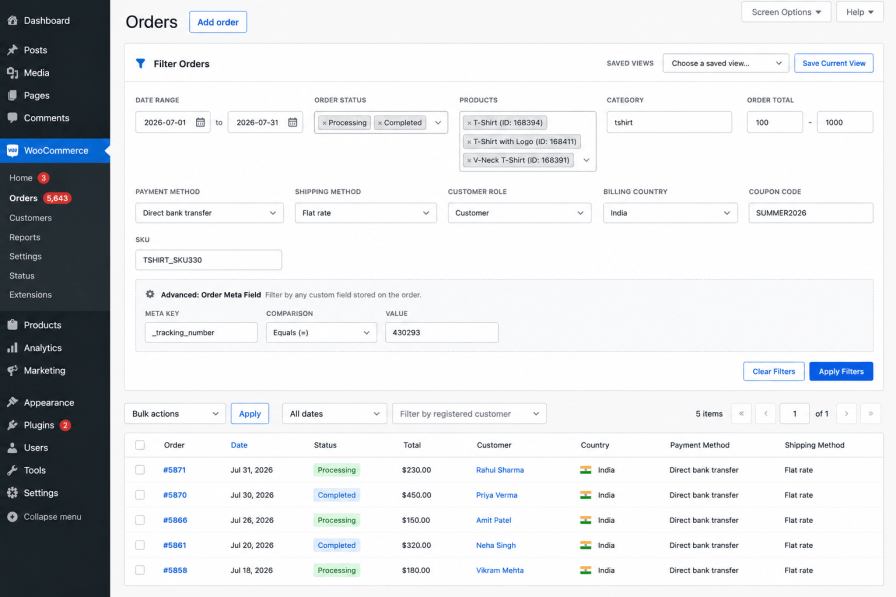This screenshot has height=597, width=896.
Task: Open the Extensions submenu item
Action: [x=30, y=295]
